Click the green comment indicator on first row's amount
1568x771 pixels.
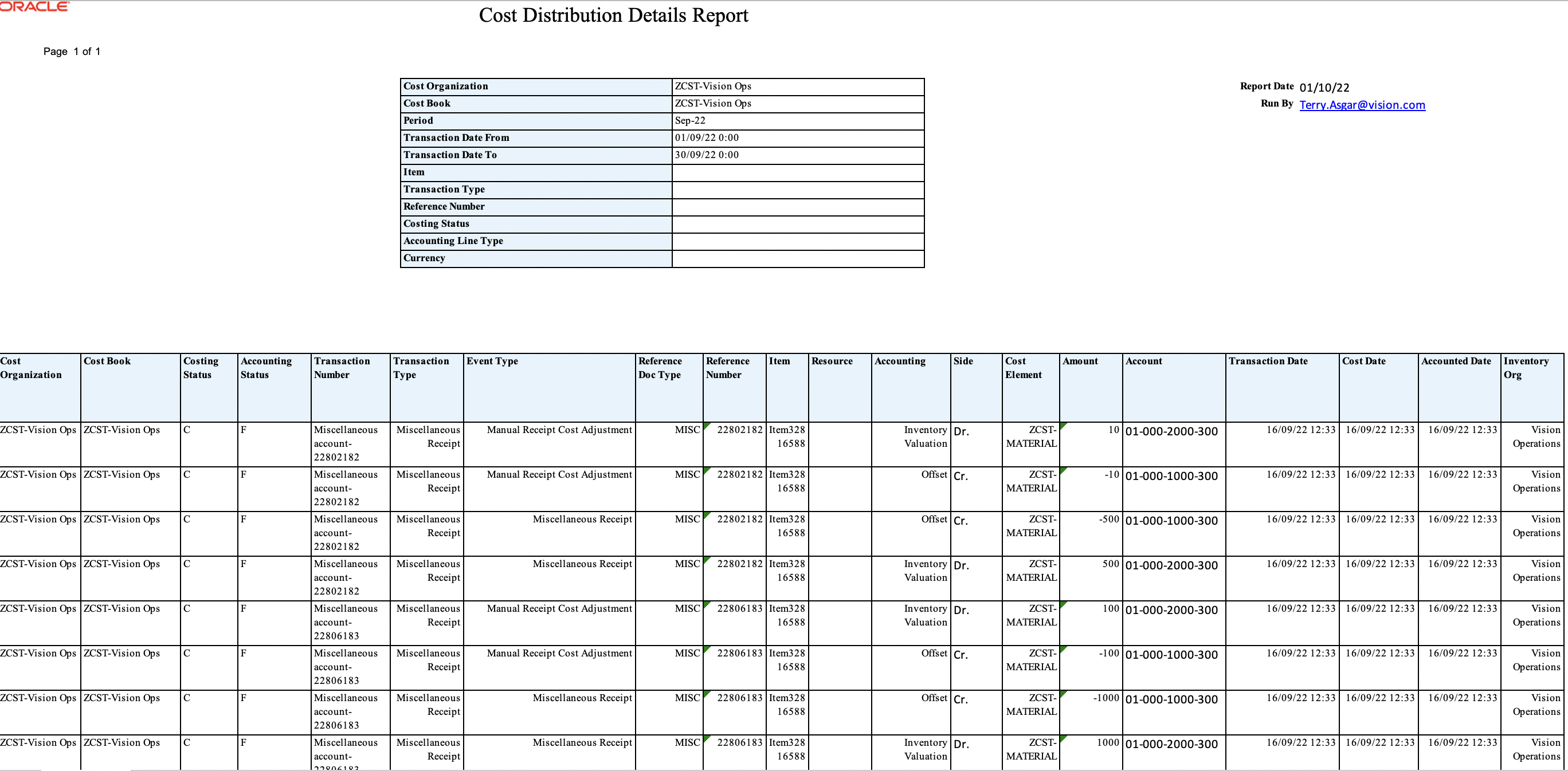tap(1063, 426)
